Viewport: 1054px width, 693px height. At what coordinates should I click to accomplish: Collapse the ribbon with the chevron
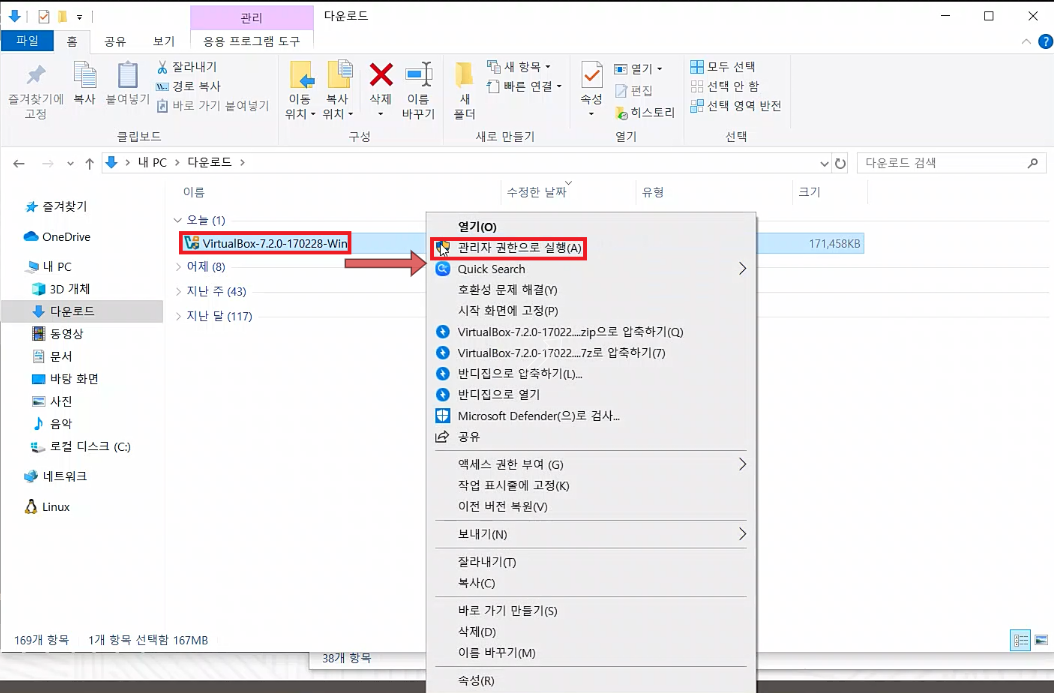point(1026,42)
